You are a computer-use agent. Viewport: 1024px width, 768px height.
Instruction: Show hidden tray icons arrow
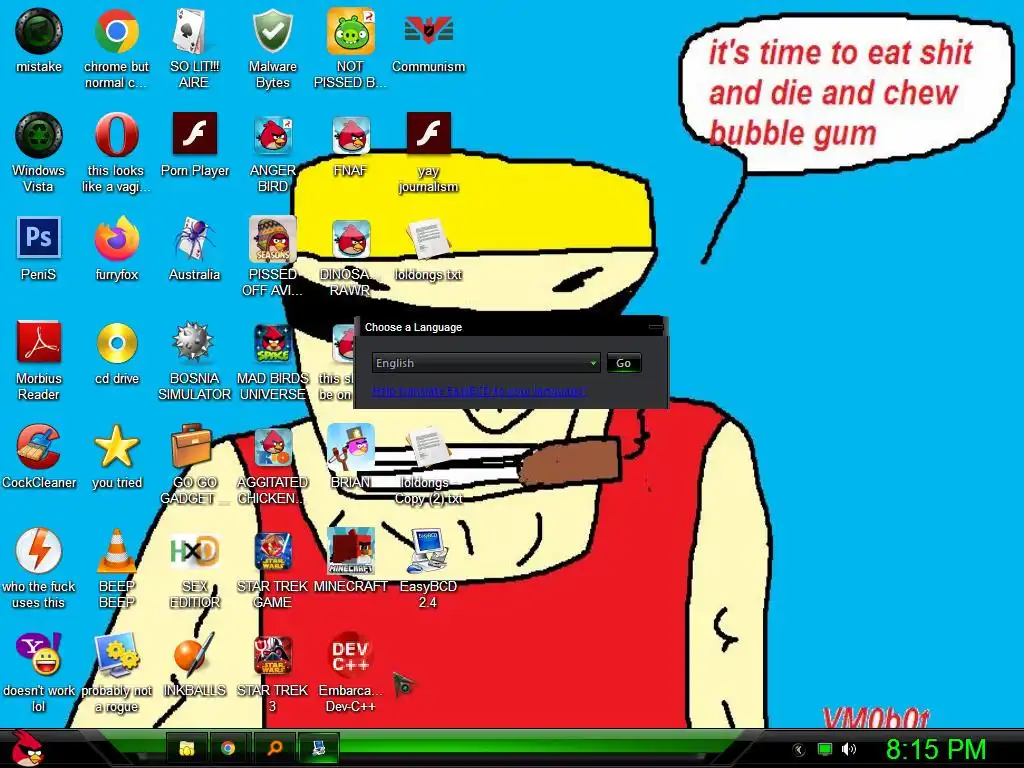tap(798, 750)
